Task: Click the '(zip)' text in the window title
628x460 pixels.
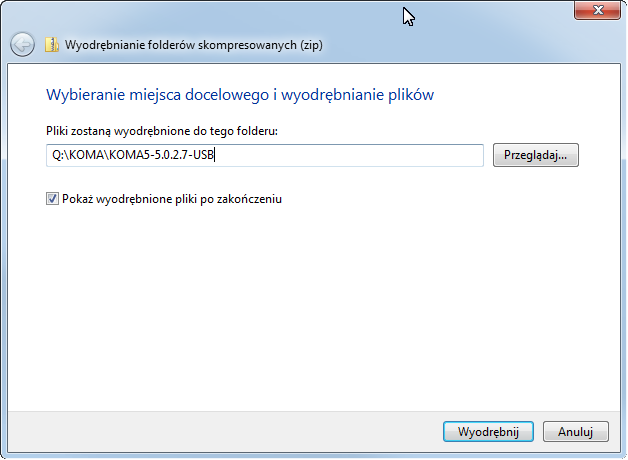Action: click(x=309, y=45)
